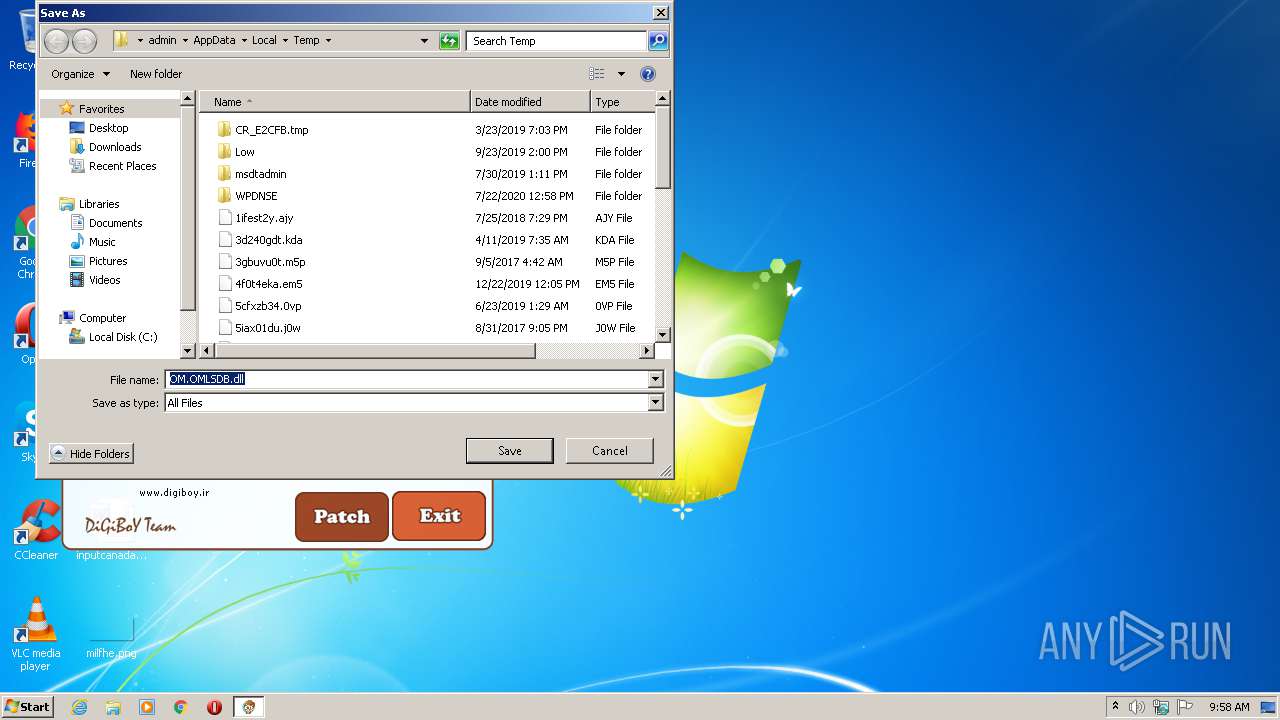Select file 3d240gdt.kda
The height and width of the screenshot is (720, 1280).
pyautogui.click(x=268, y=240)
